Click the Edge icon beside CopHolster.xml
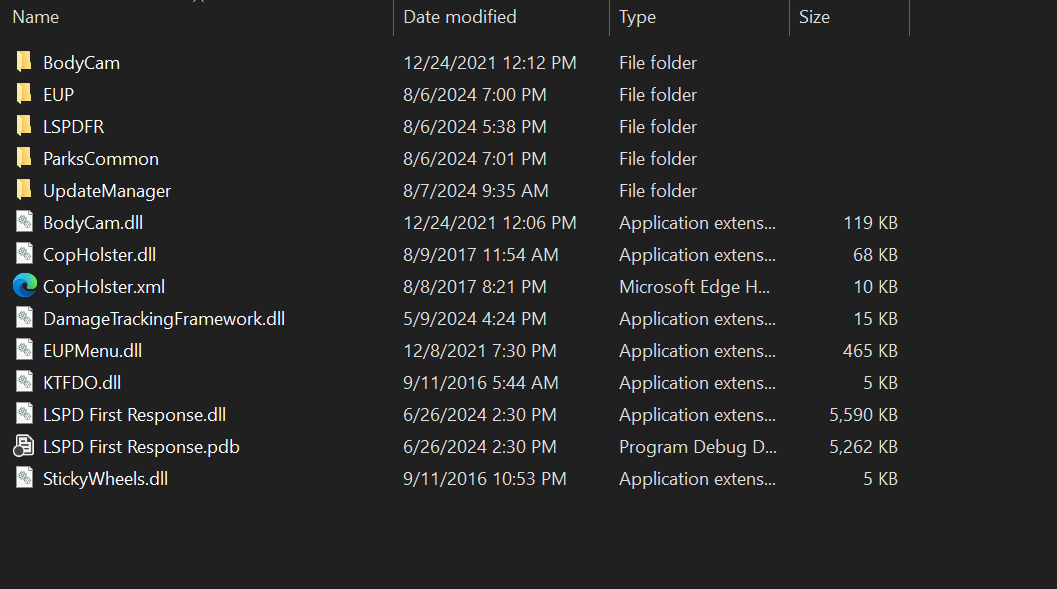Image resolution: width=1057 pixels, height=589 pixels. (x=24, y=287)
